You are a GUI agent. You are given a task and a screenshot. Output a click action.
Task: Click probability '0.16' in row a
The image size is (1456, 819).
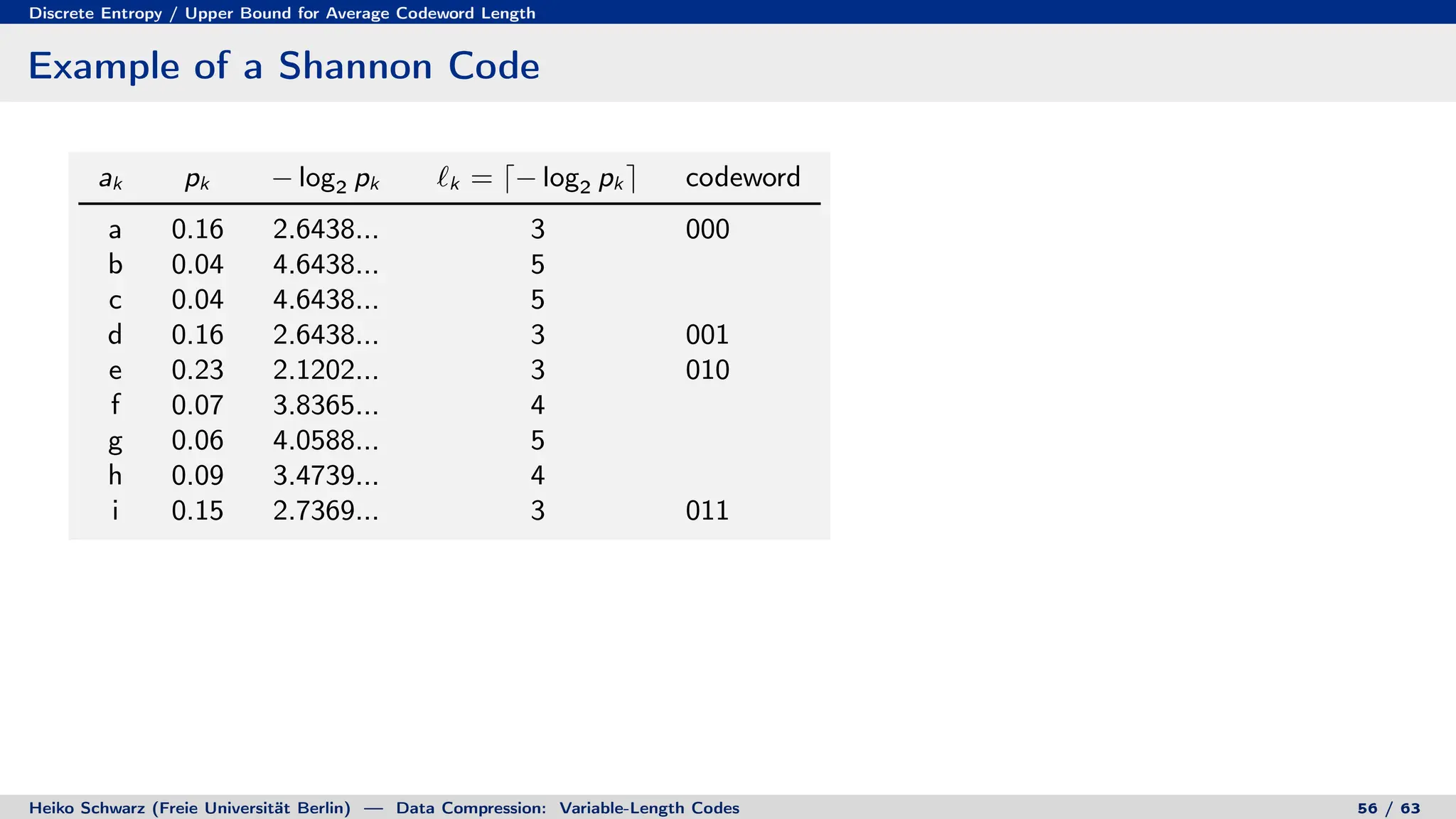click(198, 229)
